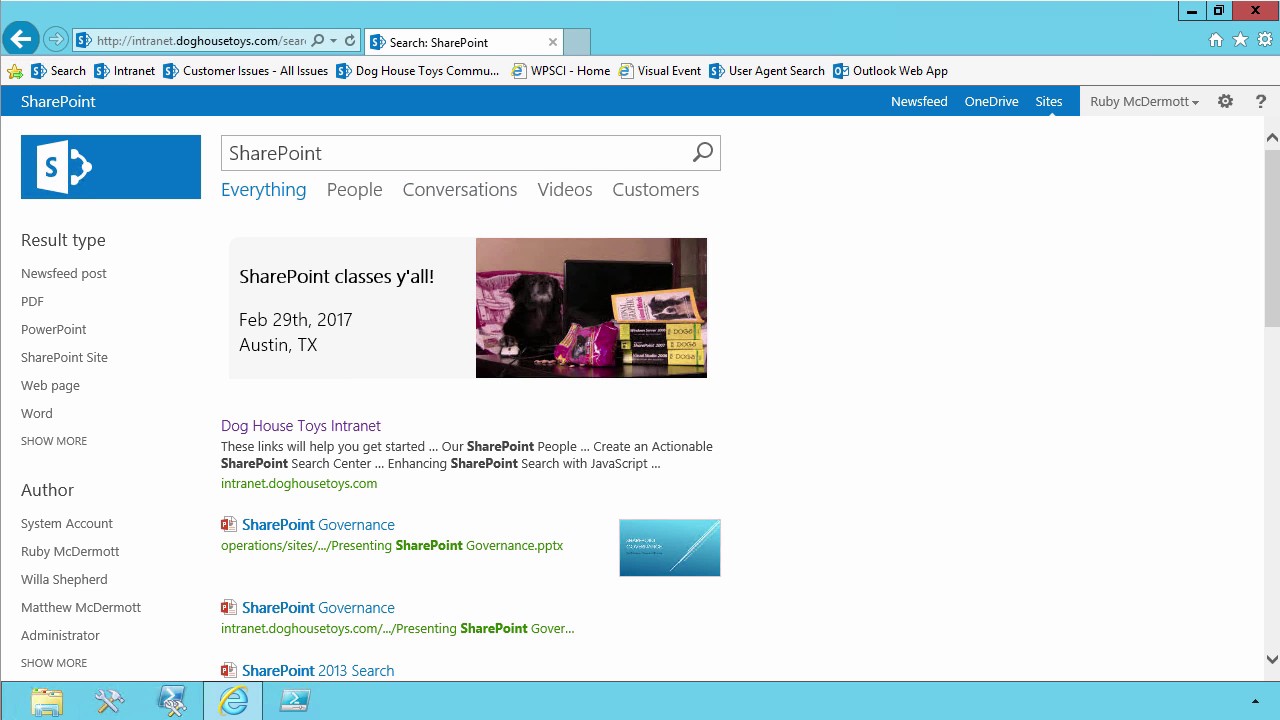Open a new blank browser tab
This screenshot has height=720, width=1280.
coord(577,42)
